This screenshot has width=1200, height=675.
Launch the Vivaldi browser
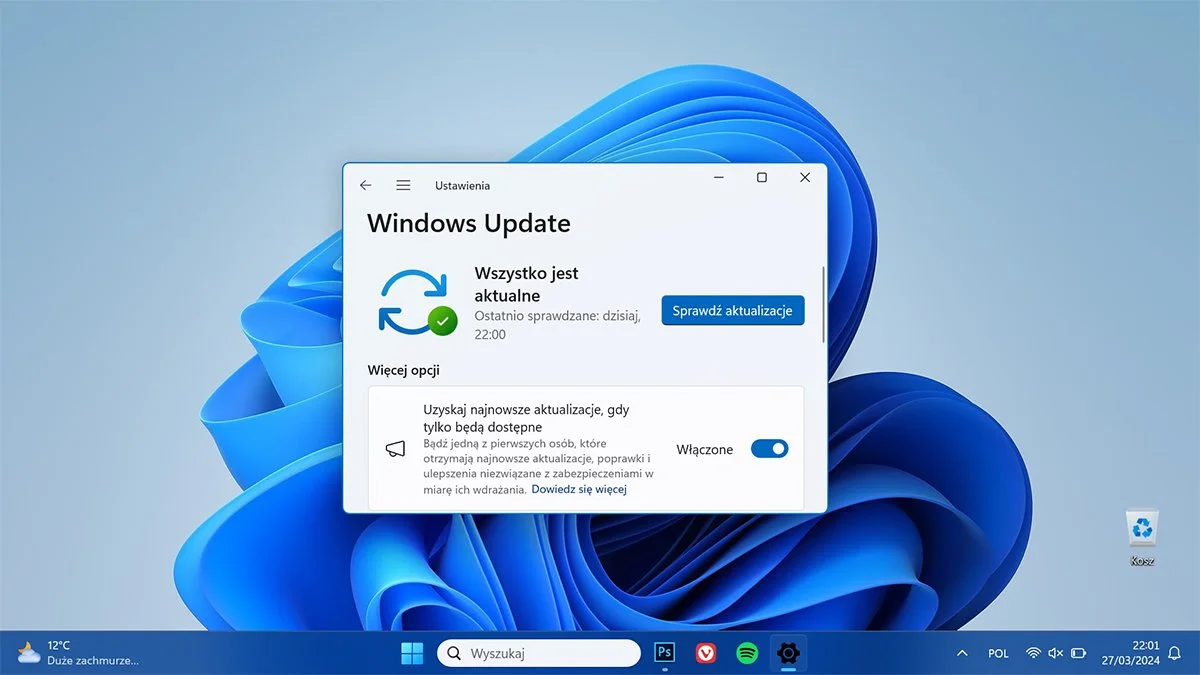click(705, 652)
